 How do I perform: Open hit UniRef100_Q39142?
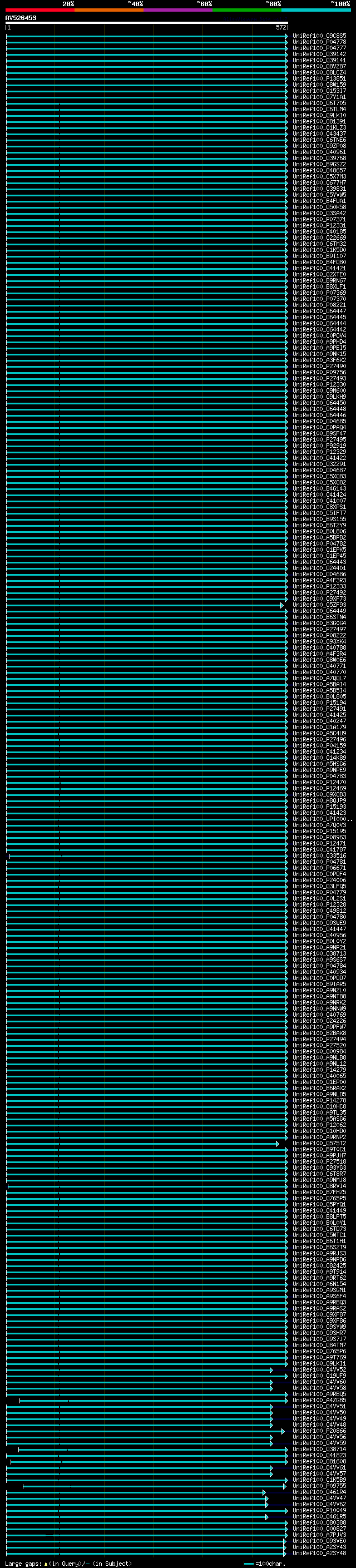point(319,54)
